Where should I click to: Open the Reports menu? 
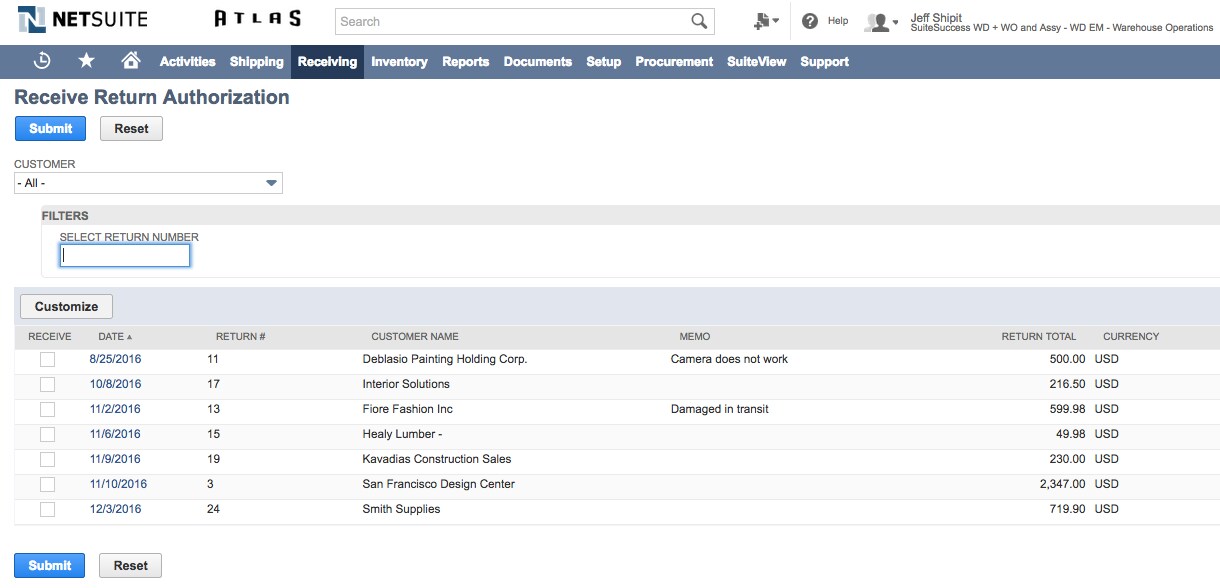click(466, 61)
